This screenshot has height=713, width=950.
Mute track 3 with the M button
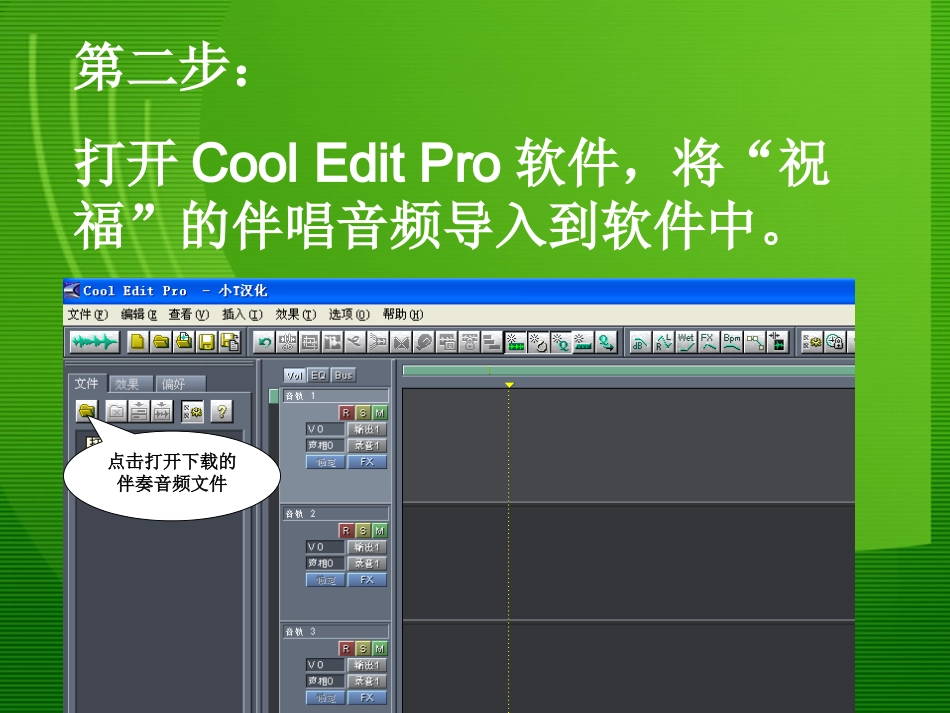coord(380,649)
